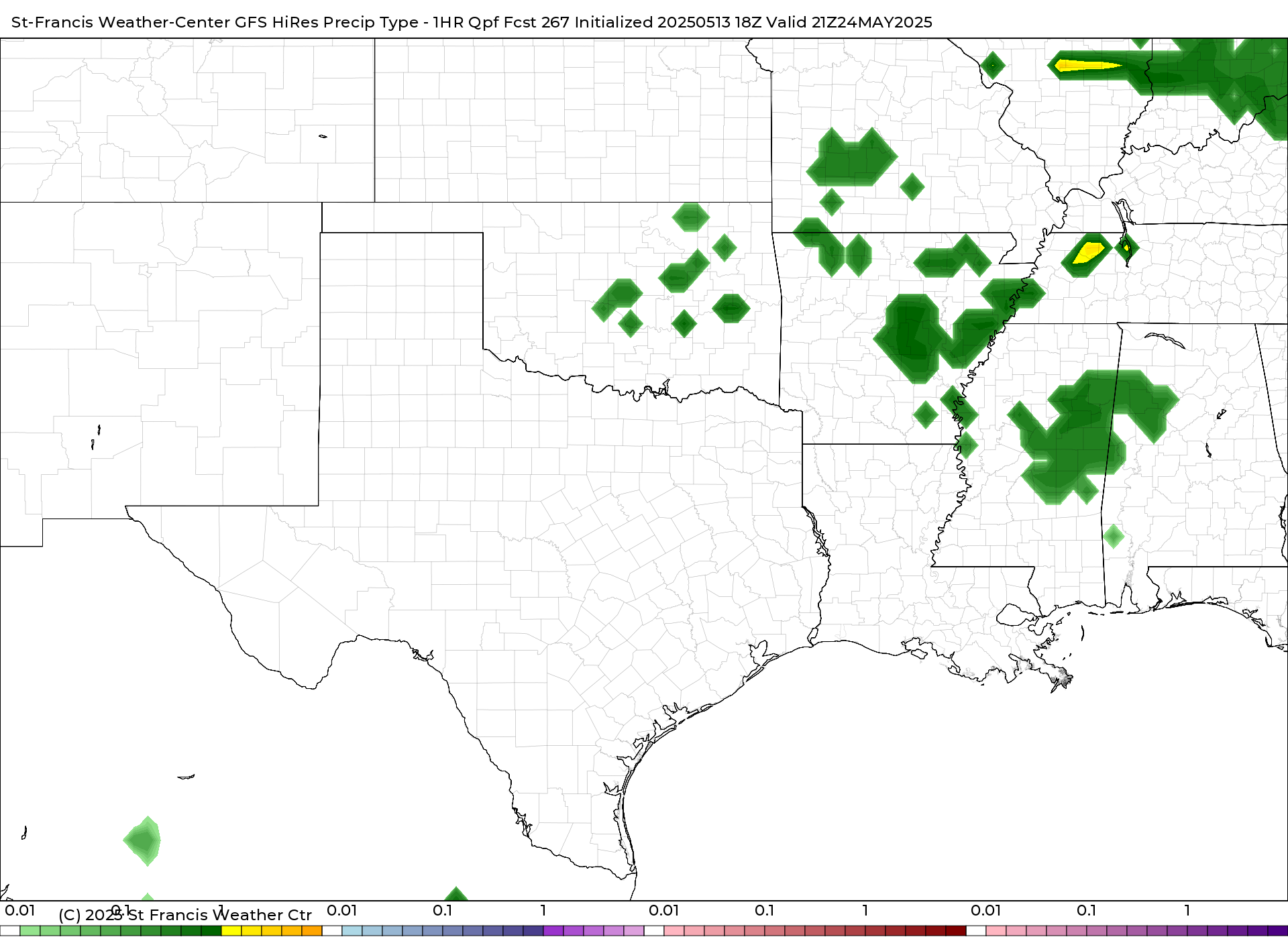
Task: Click the 0.01 label above the red scale
Action: click(664, 910)
